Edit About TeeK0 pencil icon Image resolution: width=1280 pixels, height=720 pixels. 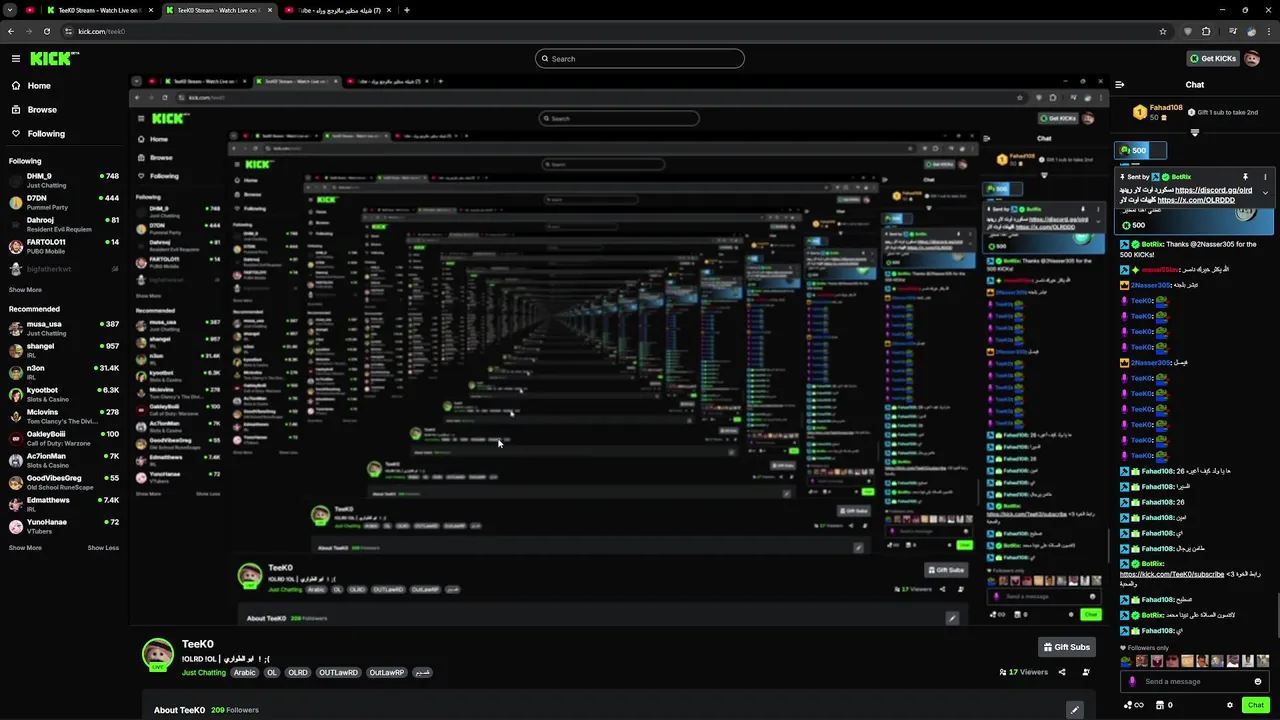(1075, 710)
